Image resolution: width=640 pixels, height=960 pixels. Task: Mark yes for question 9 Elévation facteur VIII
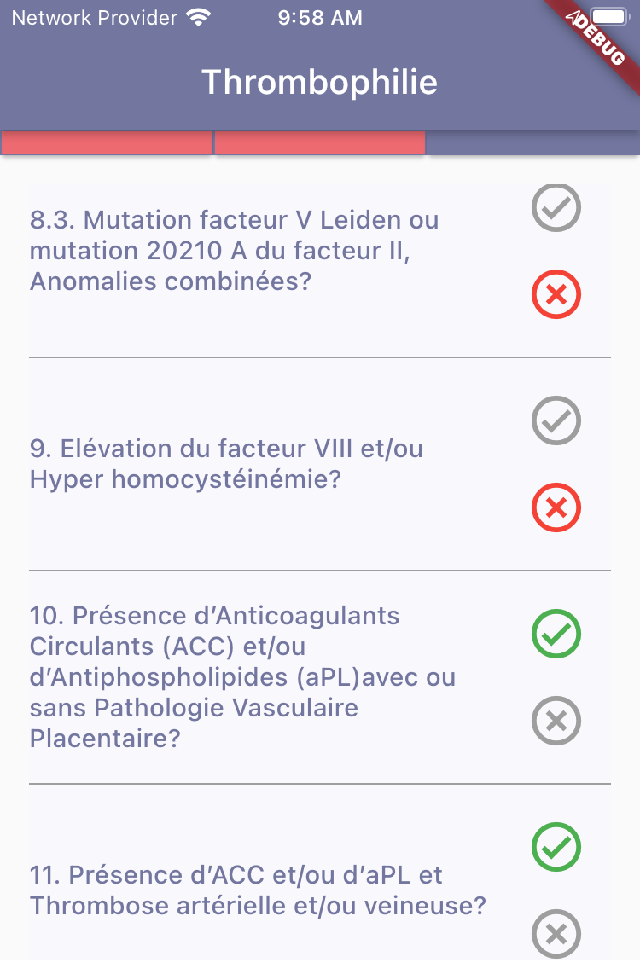[x=557, y=420]
